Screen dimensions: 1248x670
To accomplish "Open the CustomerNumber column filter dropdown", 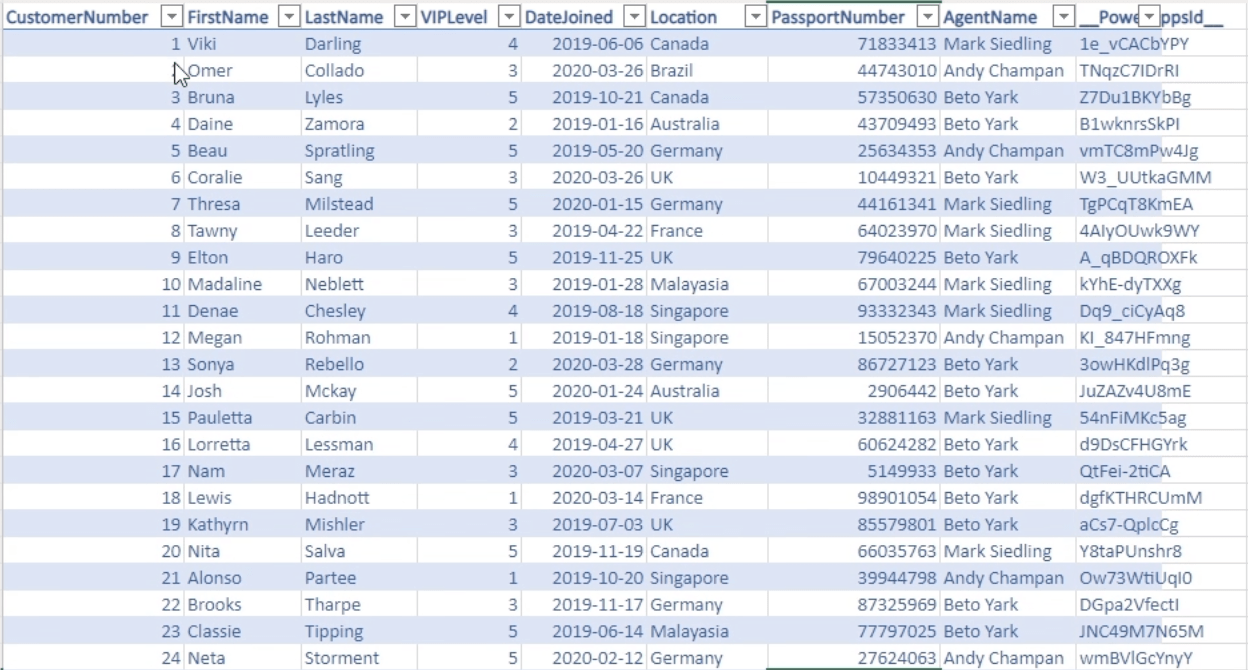I will point(172,17).
